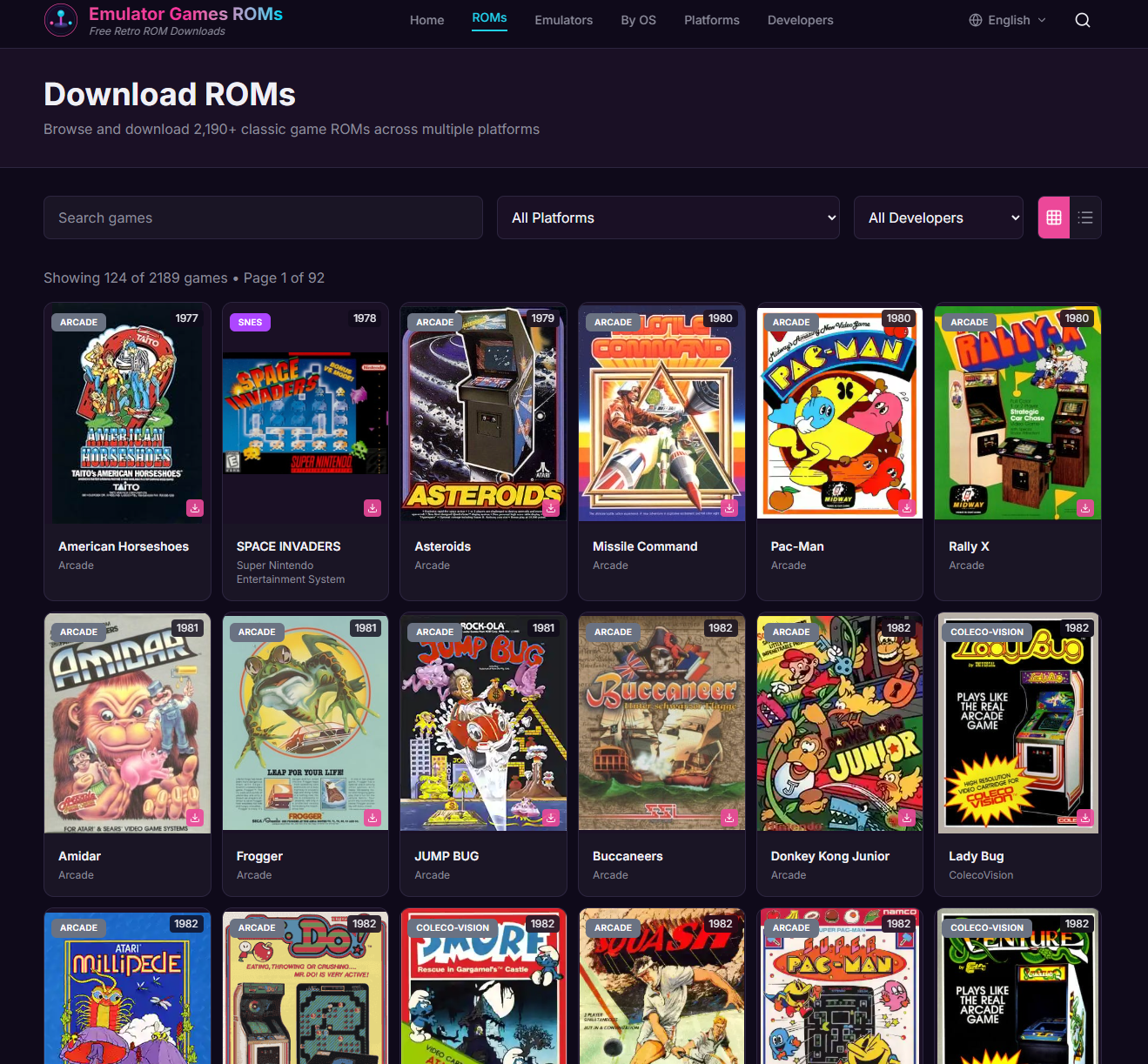Click the Pac-Man cover thumbnail
The width and height of the screenshot is (1148, 1064).
pos(840,412)
